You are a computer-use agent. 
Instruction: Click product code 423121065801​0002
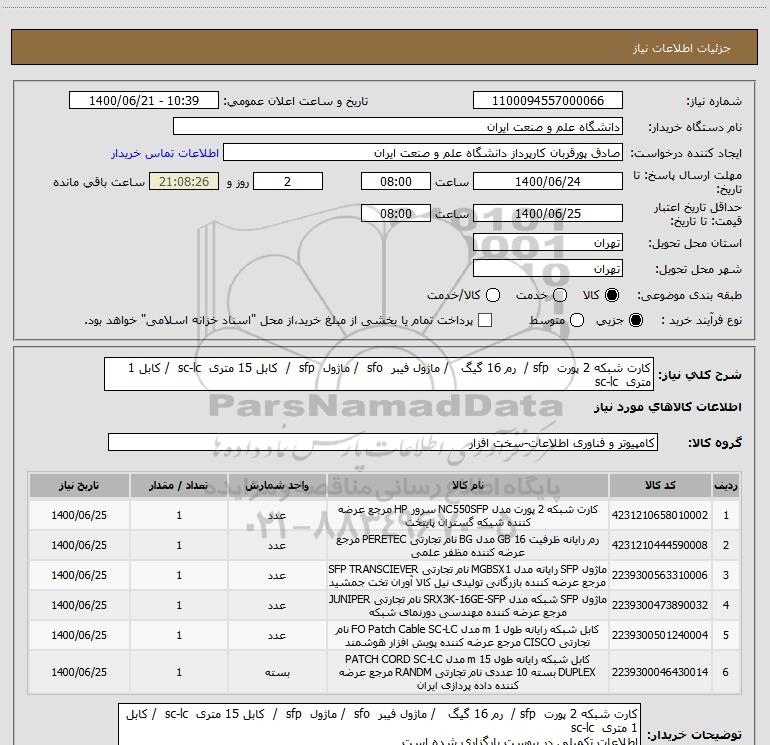(x=660, y=515)
